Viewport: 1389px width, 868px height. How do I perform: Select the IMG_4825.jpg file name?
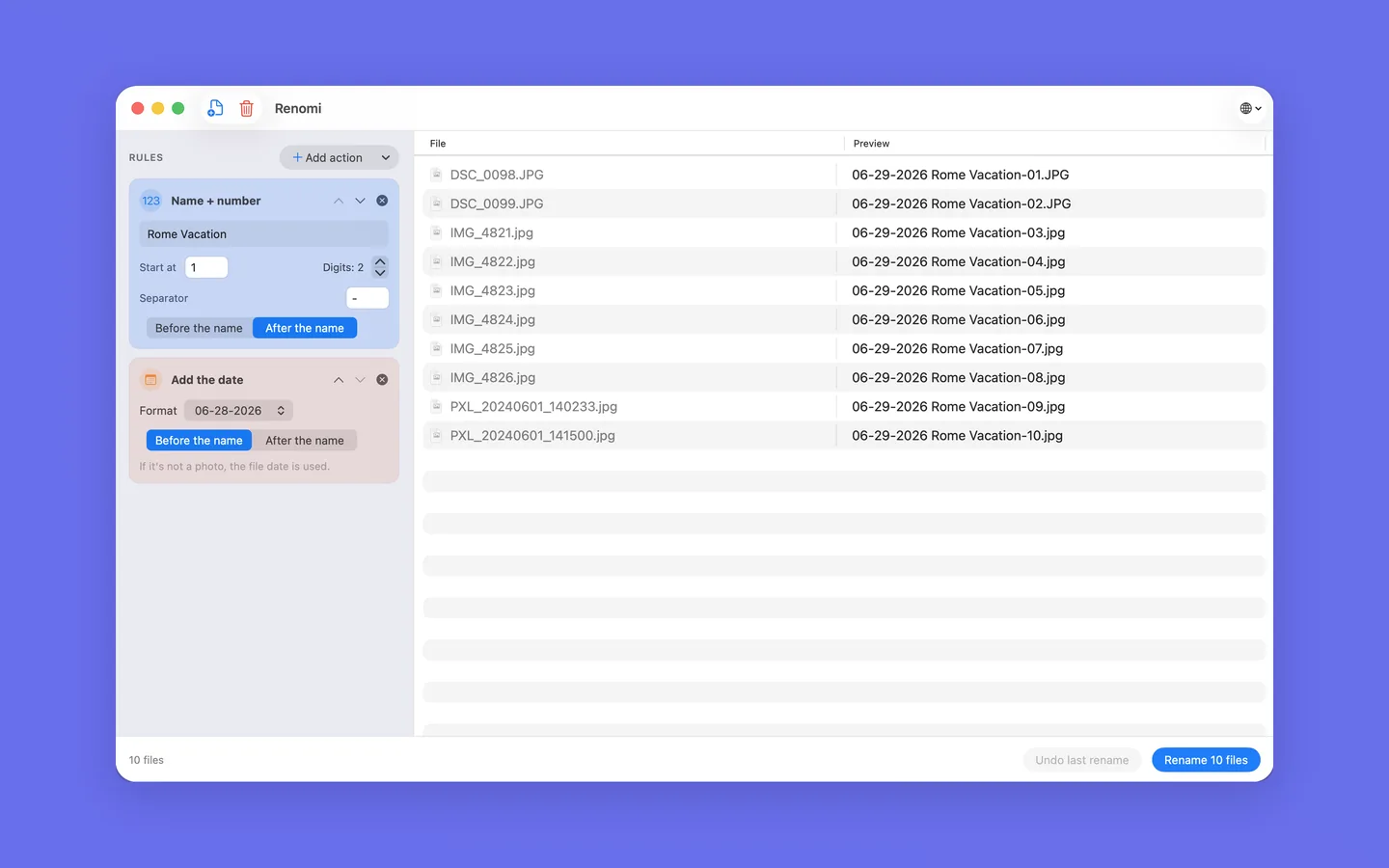pos(493,348)
